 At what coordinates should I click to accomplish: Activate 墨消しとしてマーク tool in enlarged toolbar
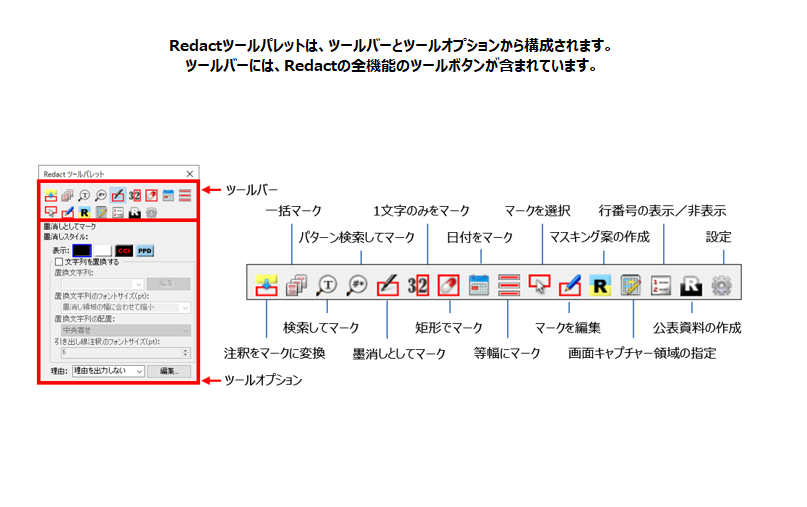click(x=388, y=285)
